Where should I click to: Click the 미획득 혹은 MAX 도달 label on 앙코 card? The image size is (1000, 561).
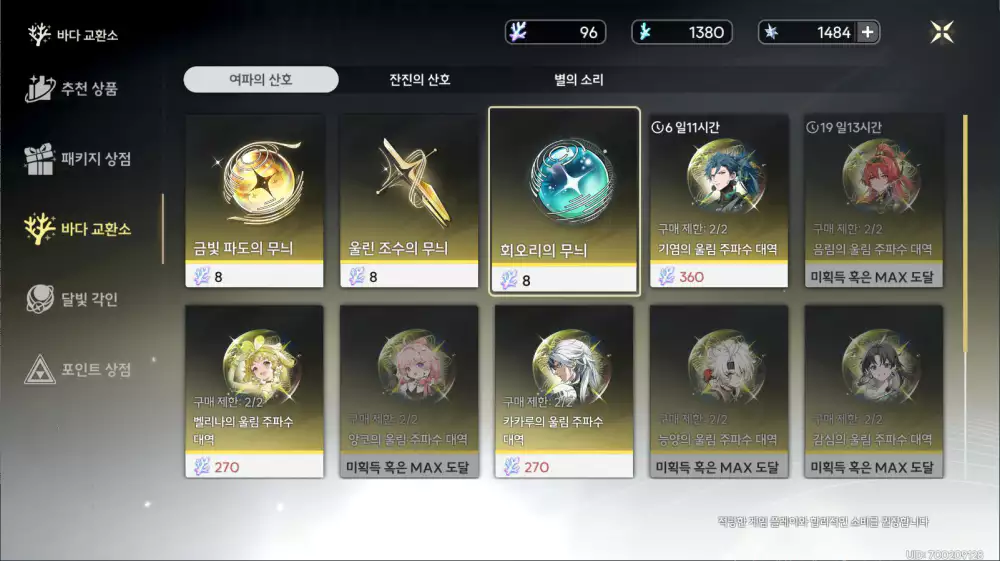(409, 467)
